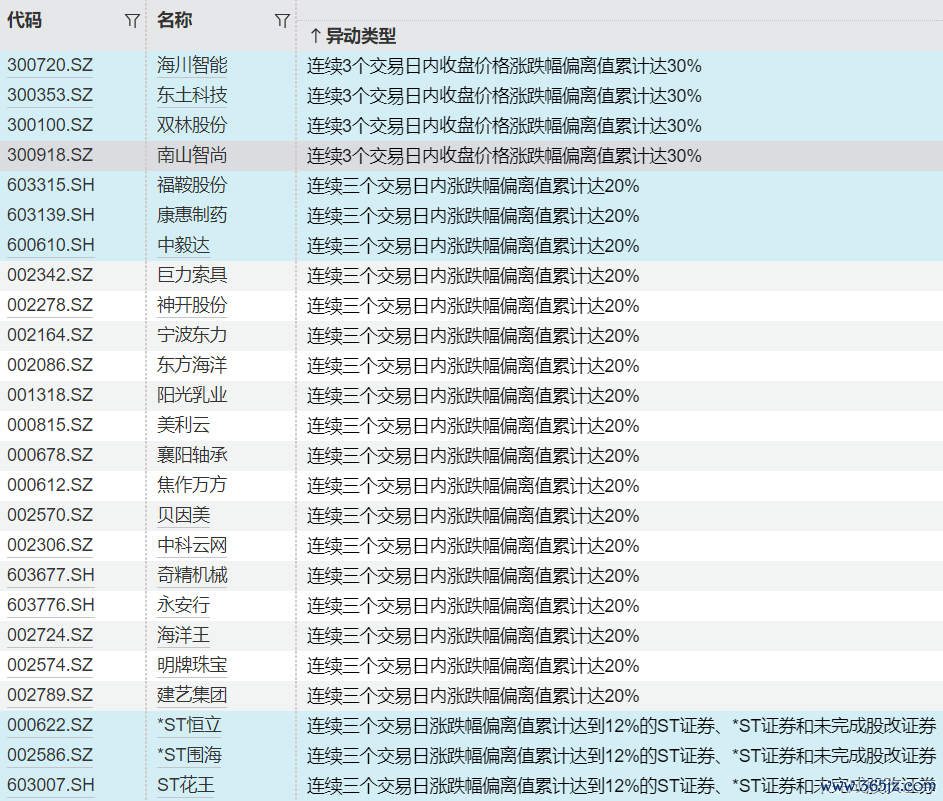Open stock name 贝因美
The image size is (943, 801).
coord(183,515)
